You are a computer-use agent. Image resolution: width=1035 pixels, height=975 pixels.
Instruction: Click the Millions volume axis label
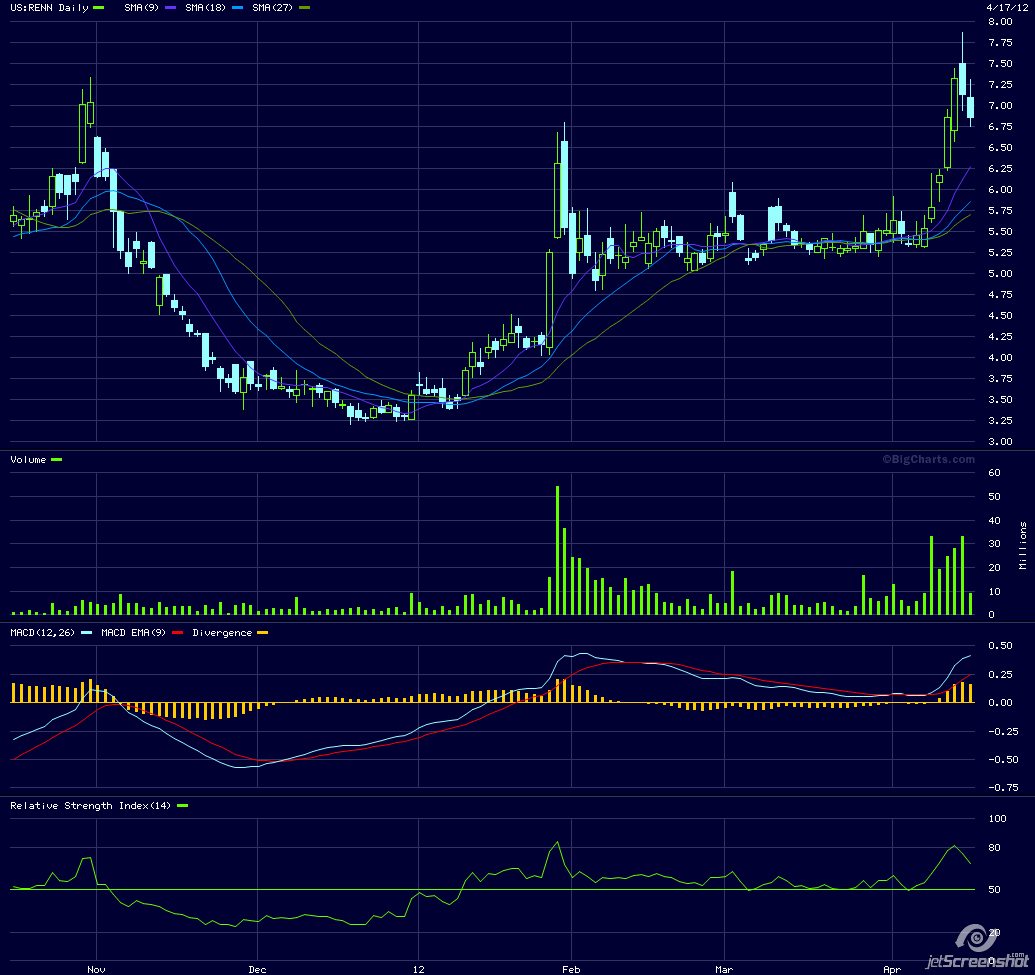[1023, 545]
